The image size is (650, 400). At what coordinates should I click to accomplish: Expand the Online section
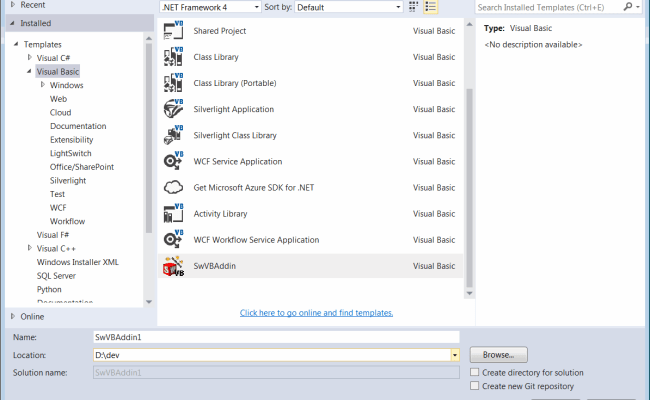(13, 316)
